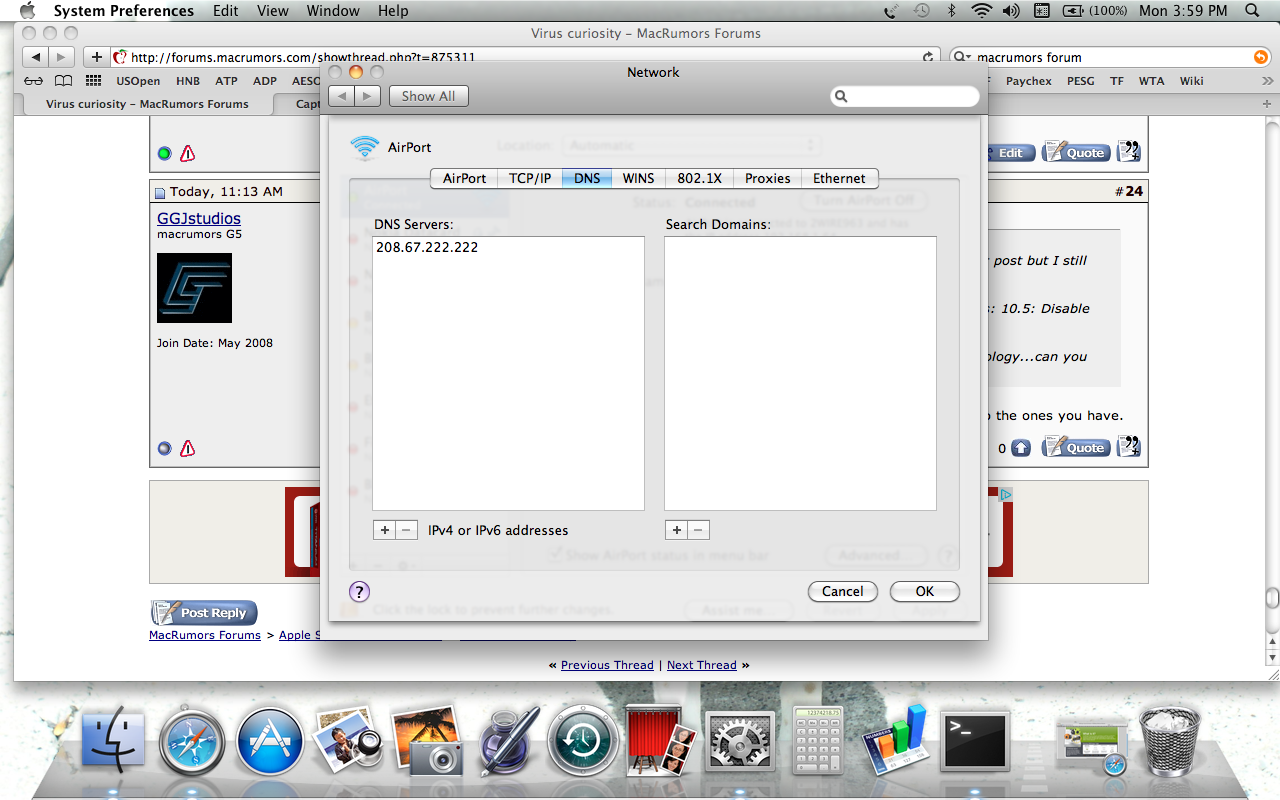The width and height of the screenshot is (1280, 800).
Task: Open GGJstudios profile link
Action: [199, 218]
